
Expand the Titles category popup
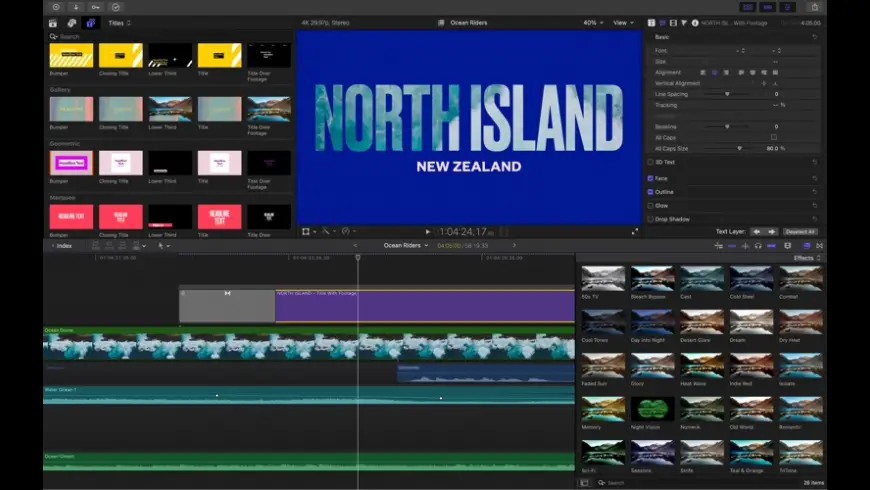[119, 22]
